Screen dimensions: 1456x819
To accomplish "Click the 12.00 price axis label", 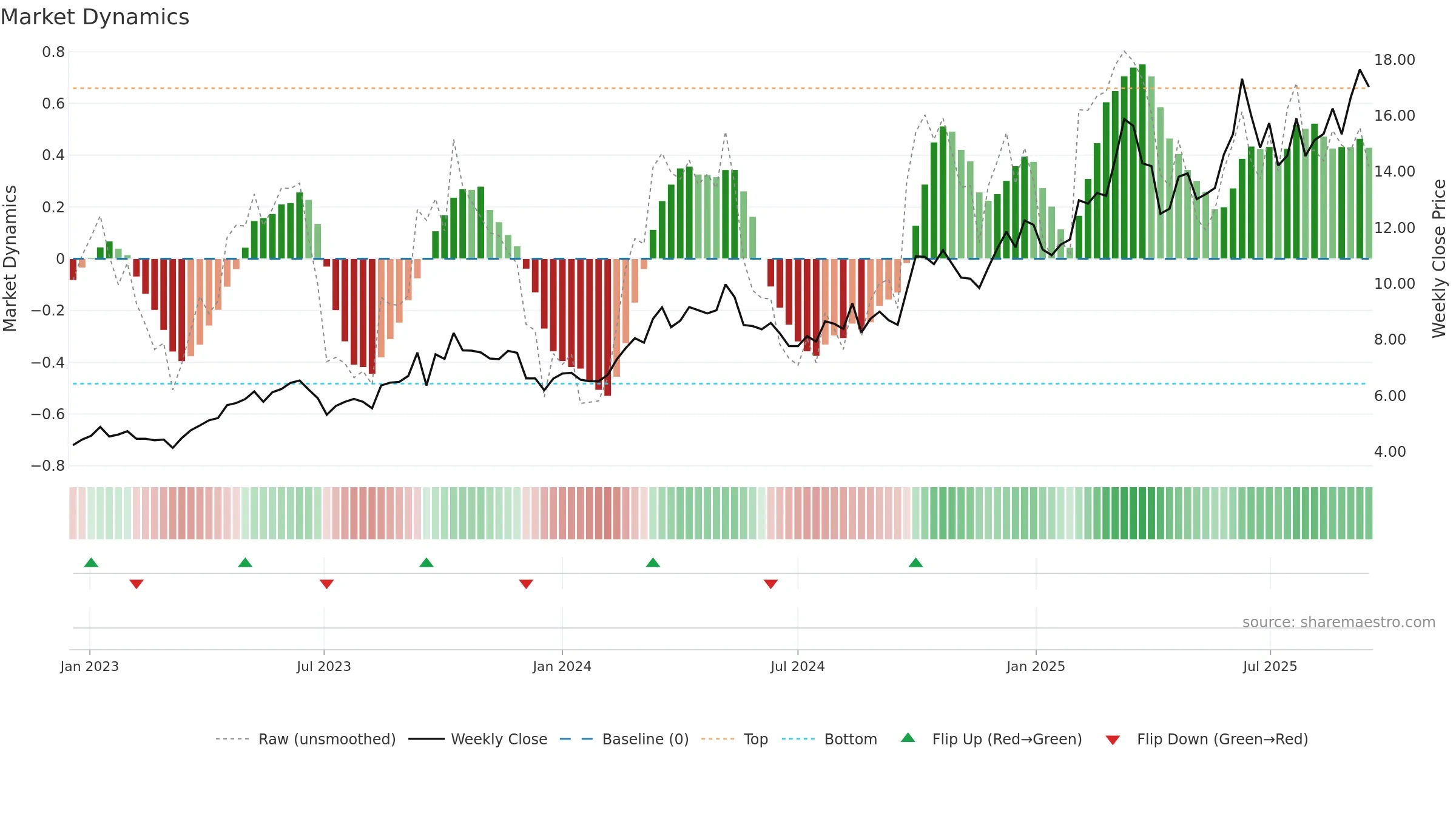I will (x=1395, y=227).
